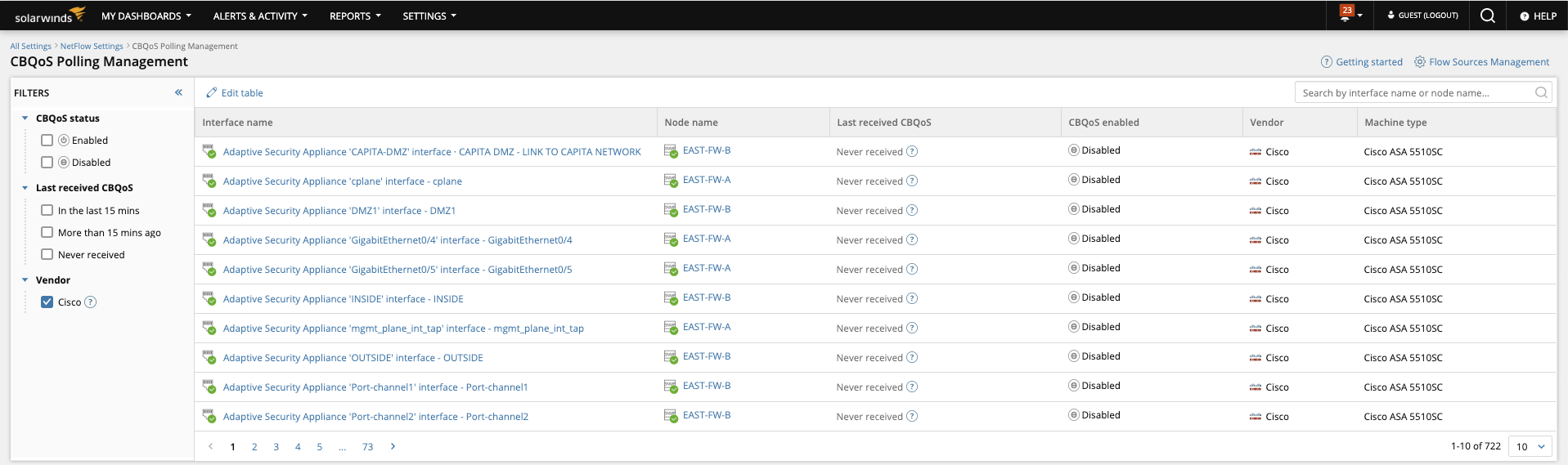
Task: Open the Settings menu
Action: [429, 16]
